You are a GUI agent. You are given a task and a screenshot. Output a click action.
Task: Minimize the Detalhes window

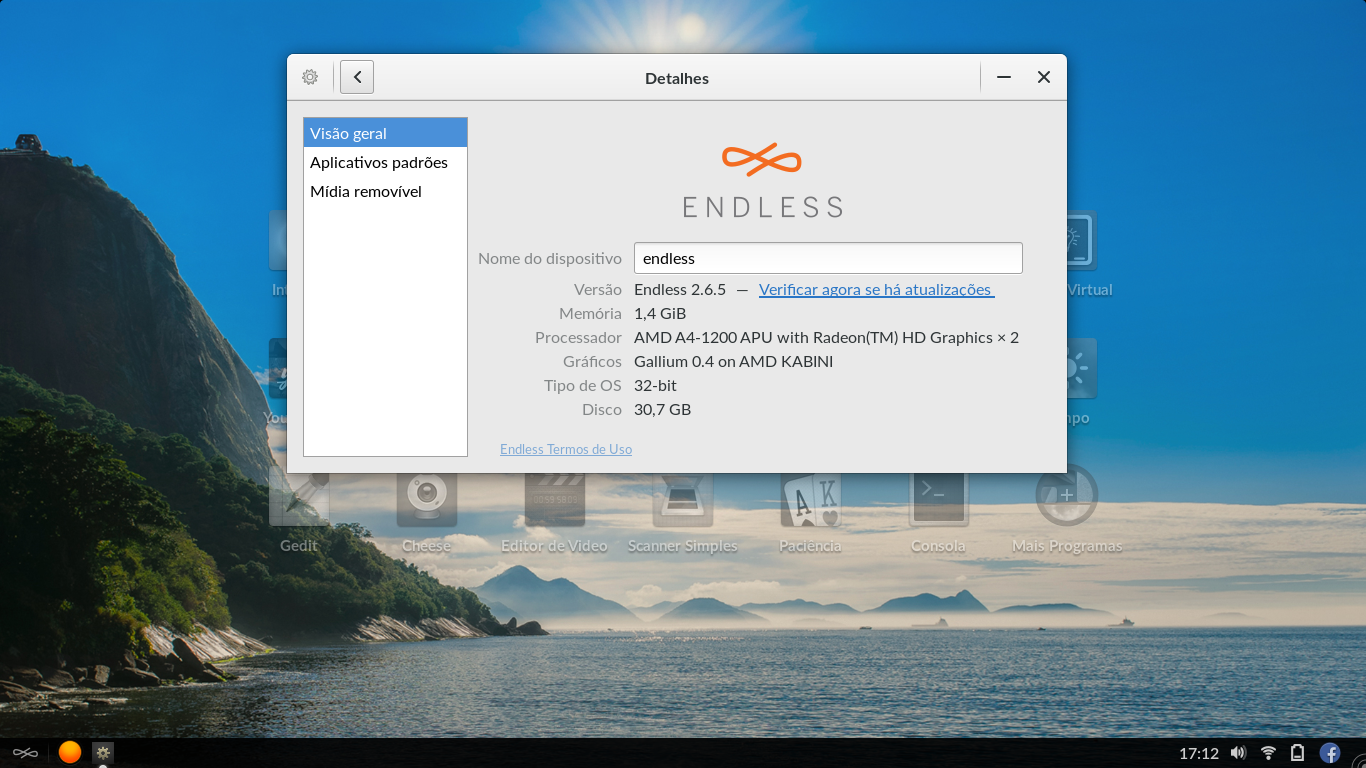click(x=1004, y=77)
